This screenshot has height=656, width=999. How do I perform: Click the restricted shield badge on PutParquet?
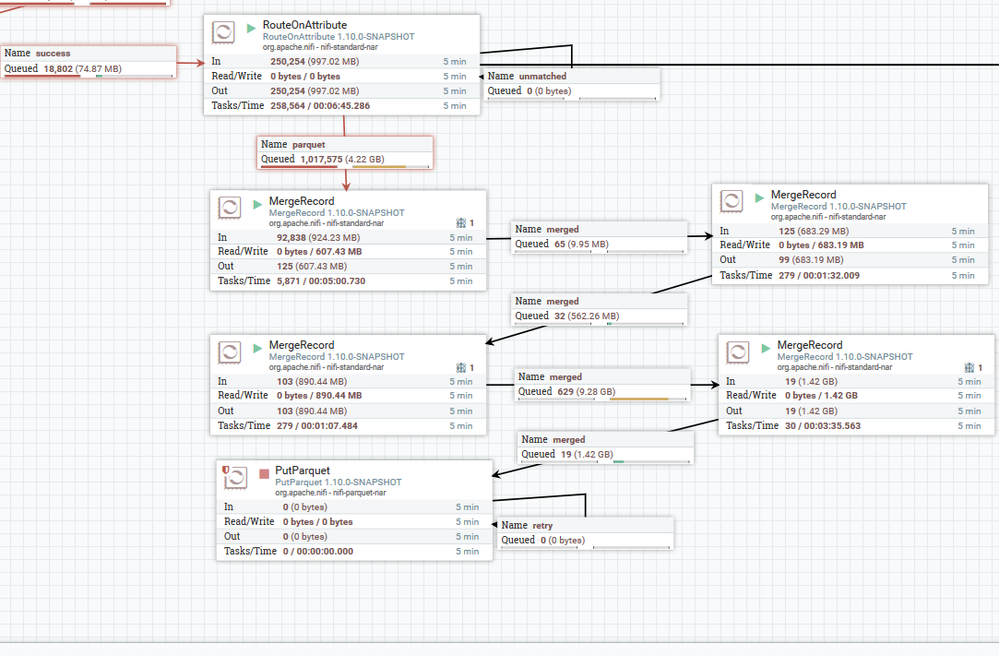click(x=226, y=470)
